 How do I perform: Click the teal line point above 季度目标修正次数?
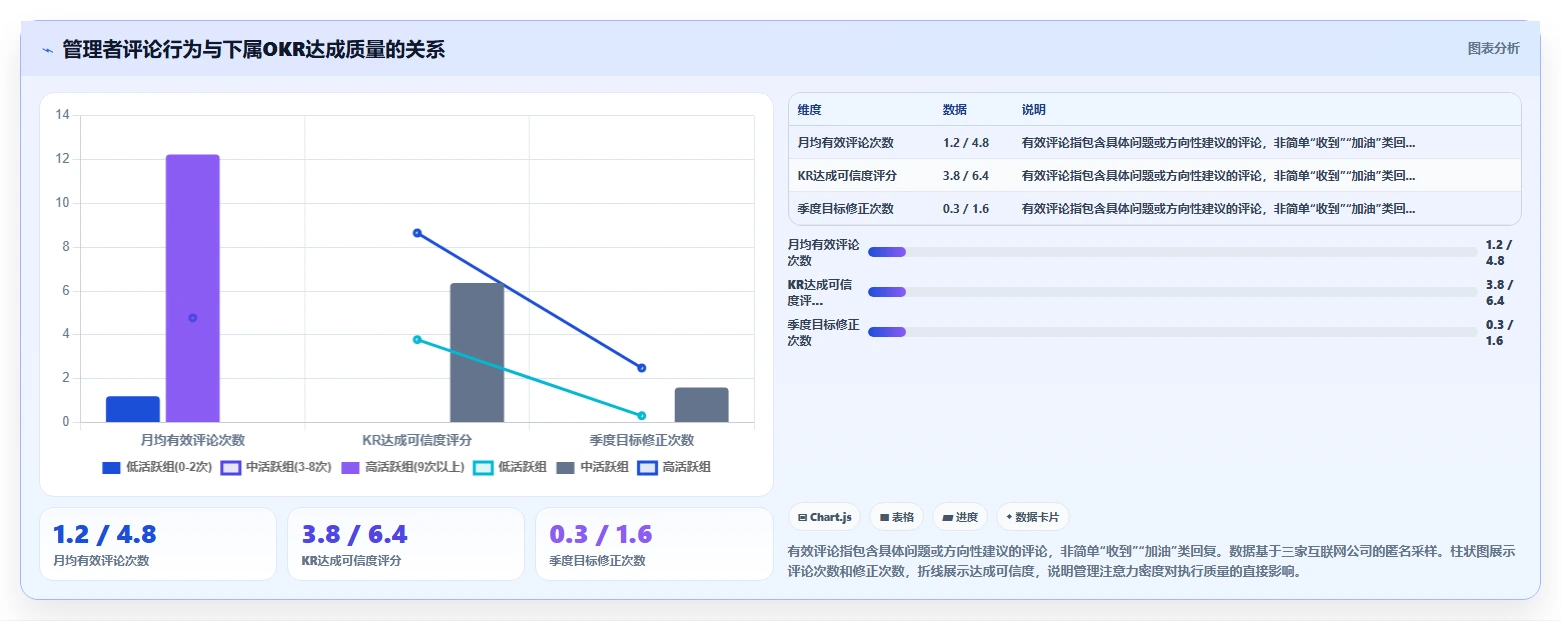tap(642, 415)
